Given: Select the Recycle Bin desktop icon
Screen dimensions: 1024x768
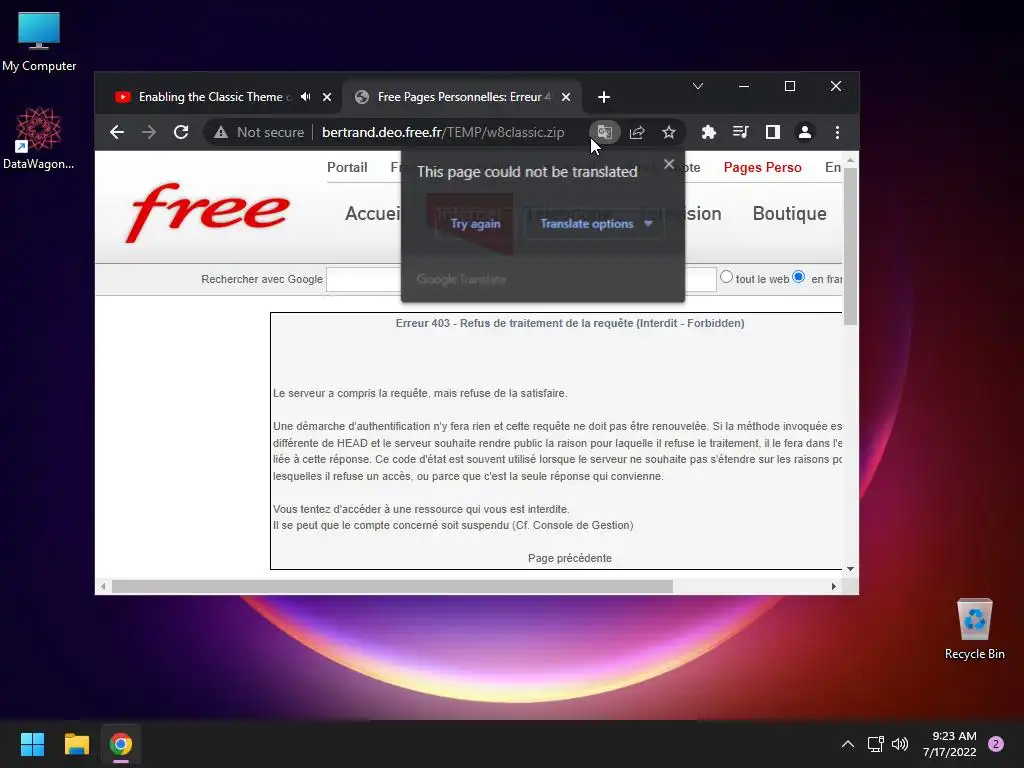Looking at the screenshot, I should (x=974, y=629).
